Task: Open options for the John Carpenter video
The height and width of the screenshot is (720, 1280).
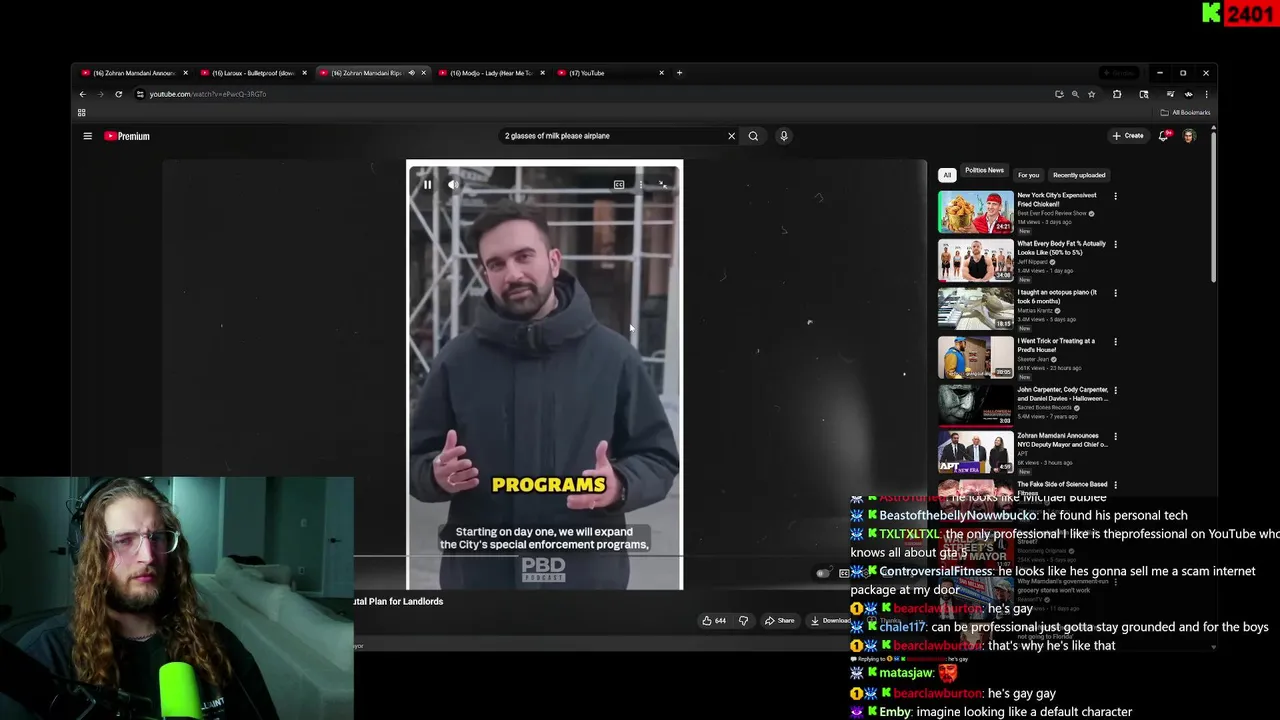Action: 1115,390
